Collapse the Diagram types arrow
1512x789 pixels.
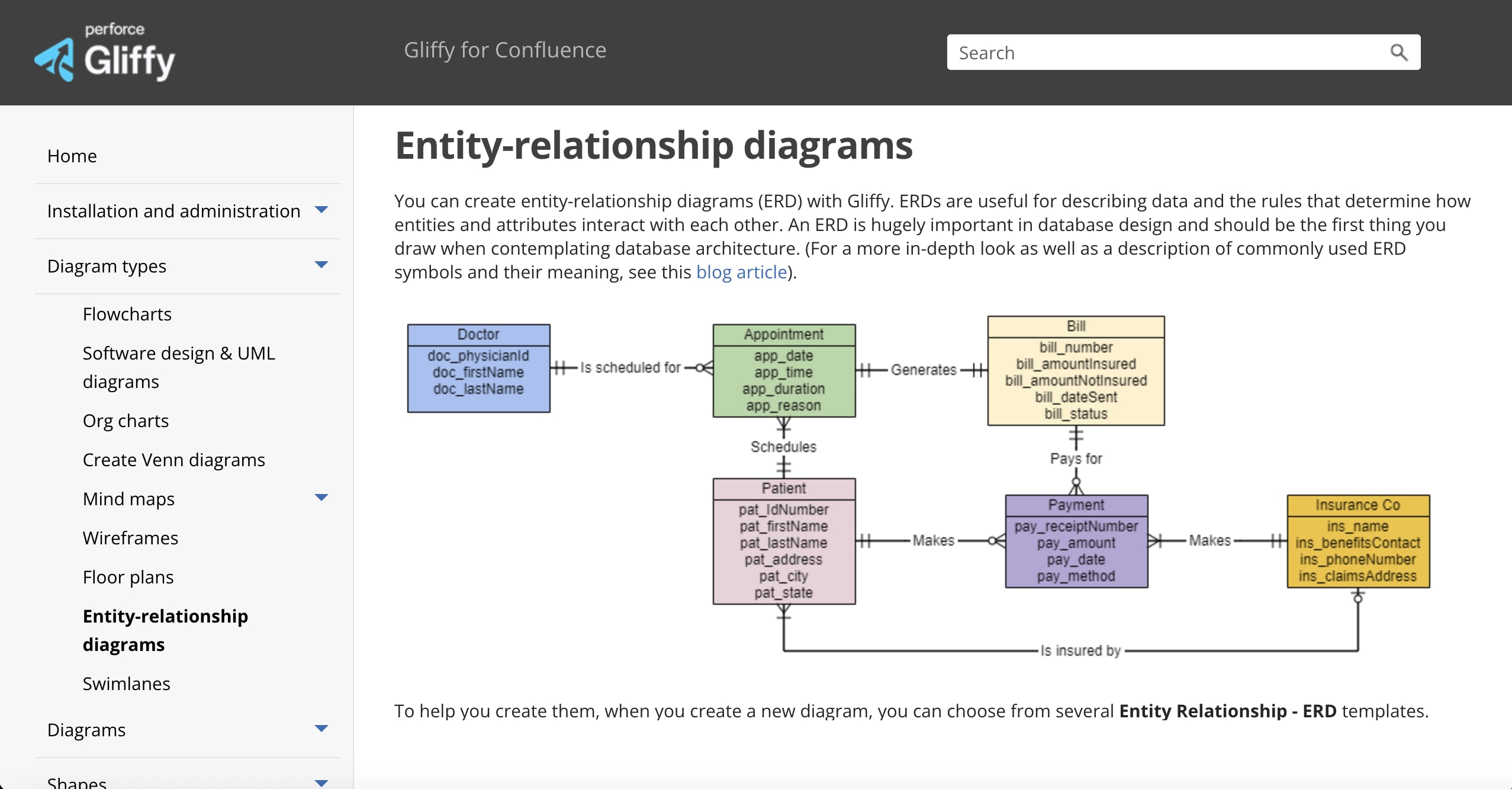pos(321,265)
